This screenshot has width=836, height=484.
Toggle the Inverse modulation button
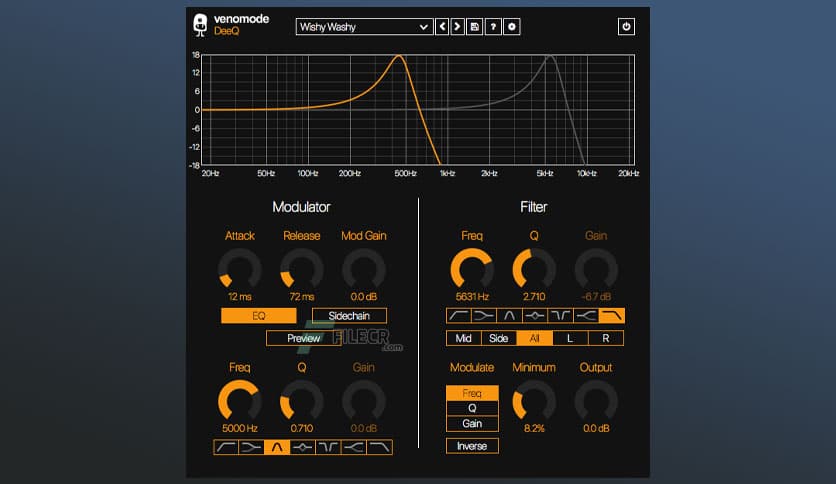pyautogui.click(x=472, y=446)
